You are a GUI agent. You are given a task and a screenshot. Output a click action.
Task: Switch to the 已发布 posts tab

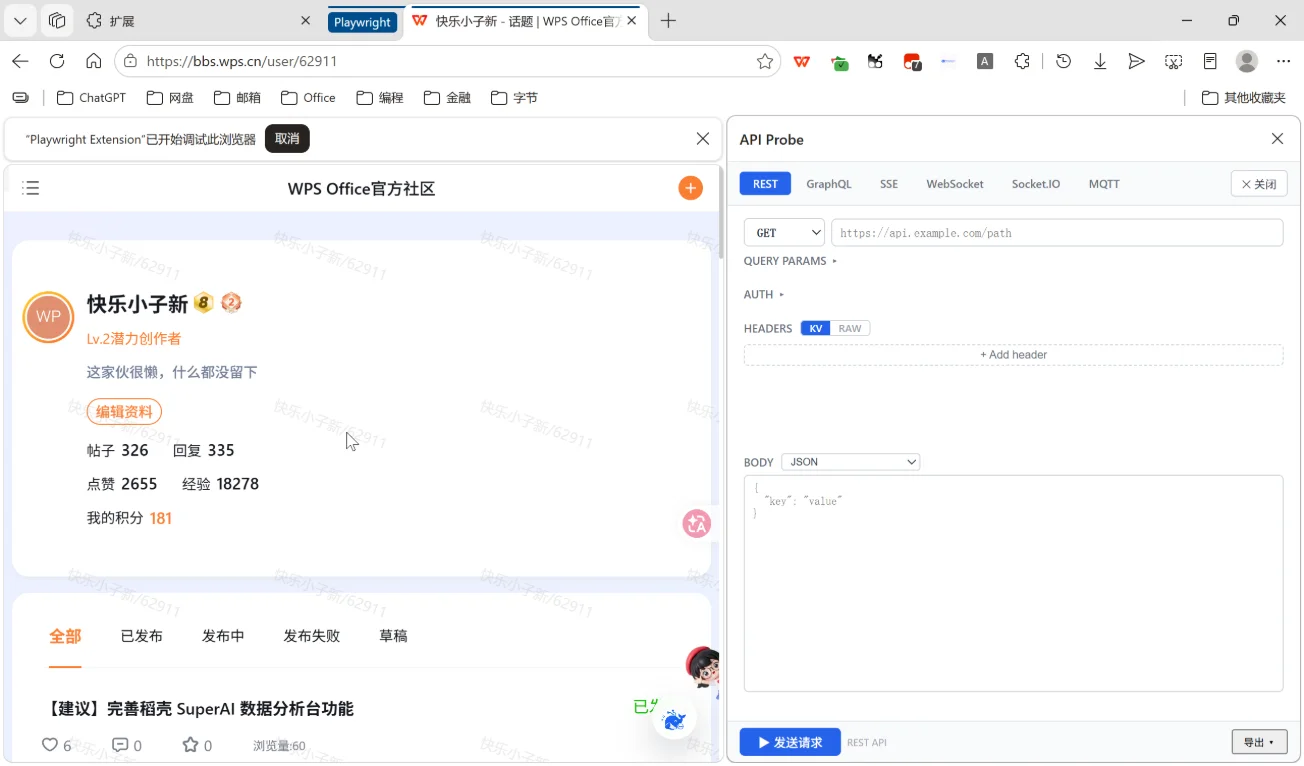tap(142, 636)
